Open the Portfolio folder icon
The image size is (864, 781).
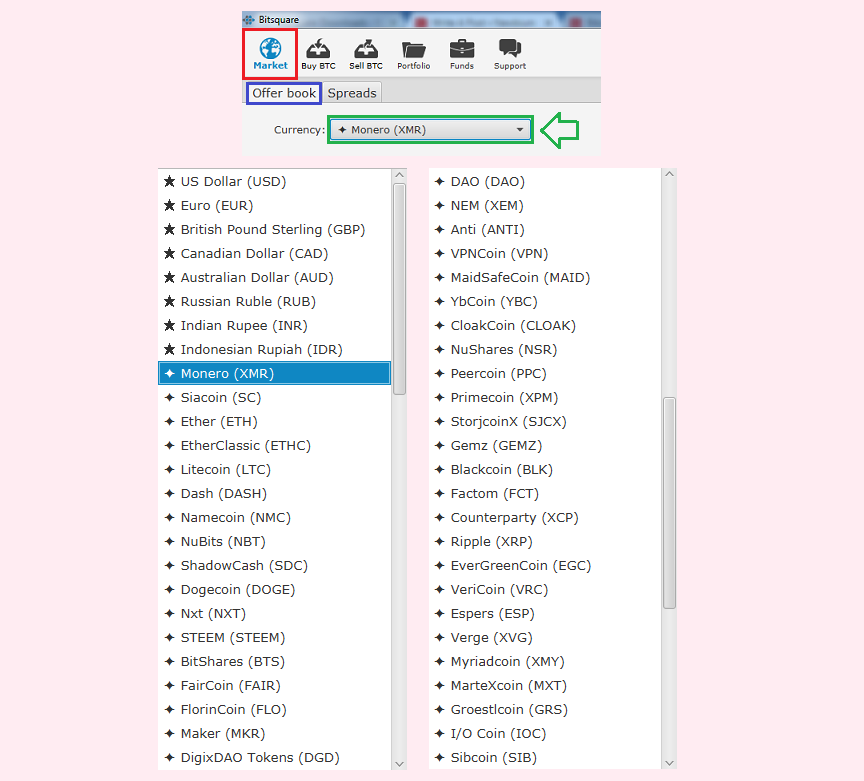tap(413, 49)
